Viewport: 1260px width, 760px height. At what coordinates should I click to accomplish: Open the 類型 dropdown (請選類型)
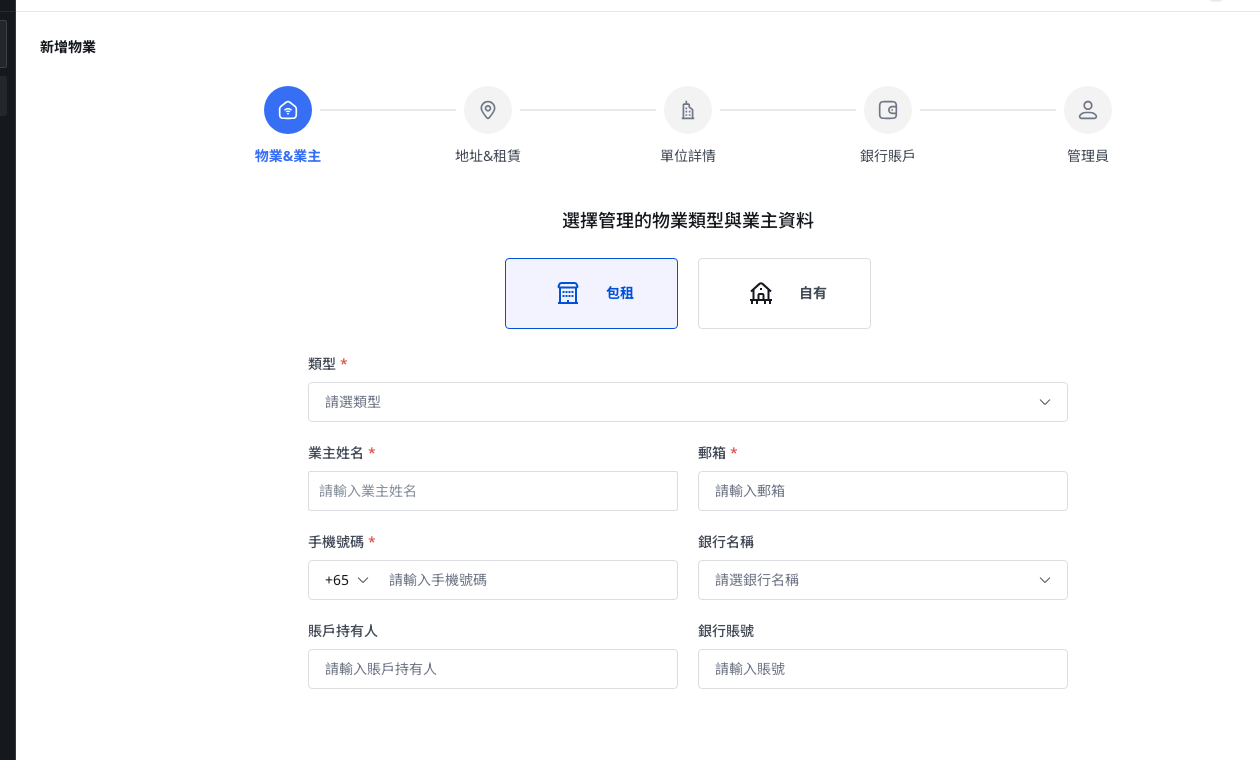coord(688,402)
